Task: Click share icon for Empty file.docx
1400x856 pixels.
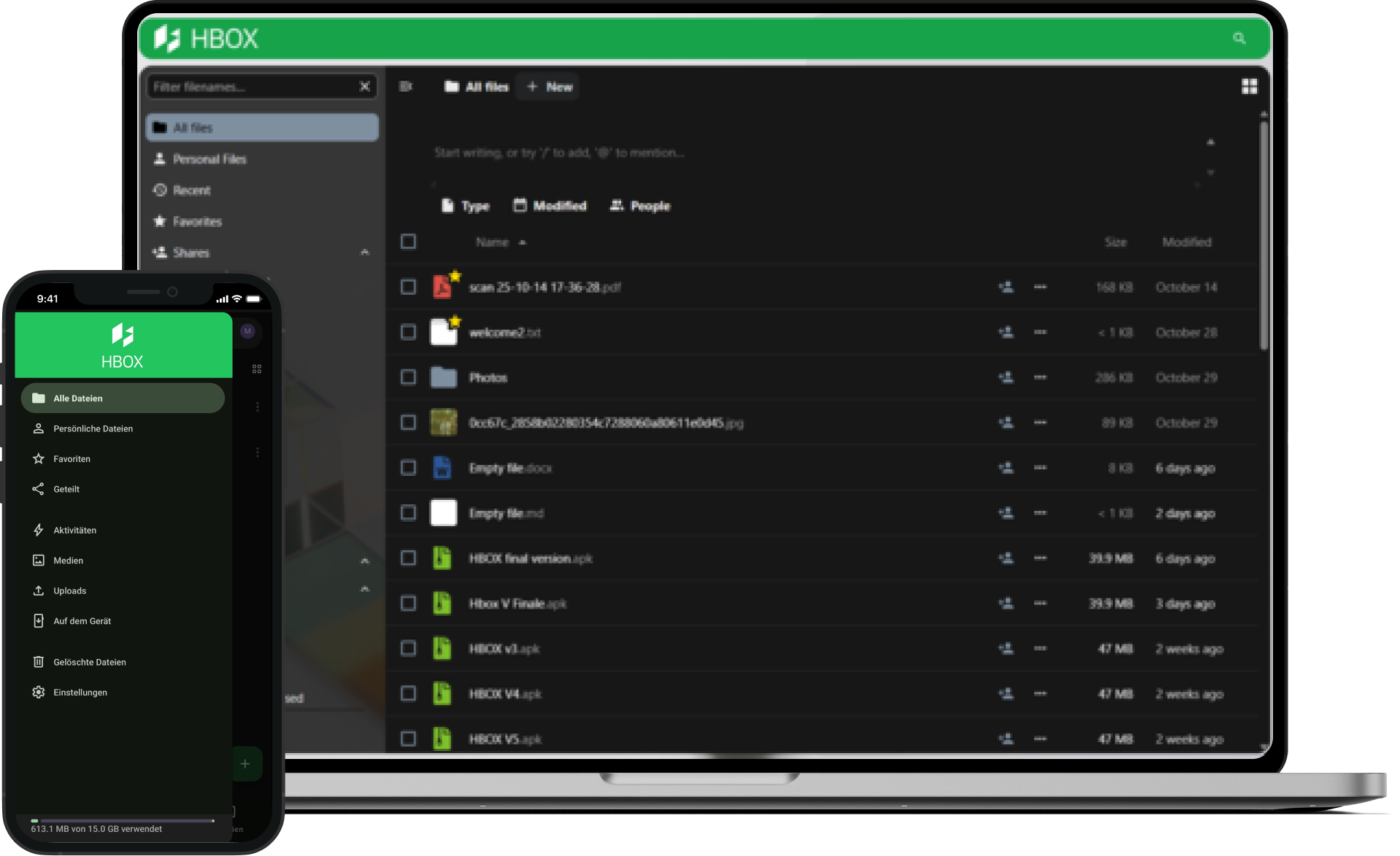Action: (x=1006, y=468)
